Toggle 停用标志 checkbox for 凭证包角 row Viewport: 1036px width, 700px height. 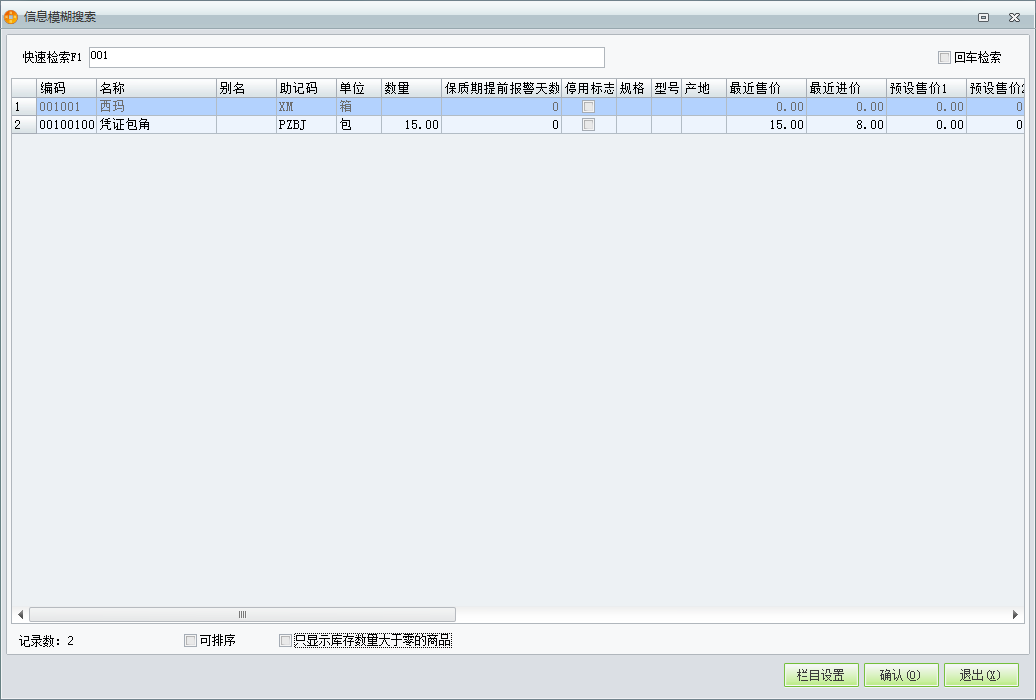click(590, 124)
